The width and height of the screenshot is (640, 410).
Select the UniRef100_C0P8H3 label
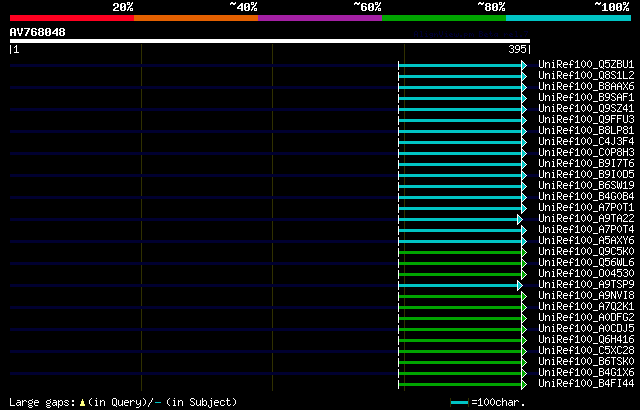pyautogui.click(x=586, y=153)
